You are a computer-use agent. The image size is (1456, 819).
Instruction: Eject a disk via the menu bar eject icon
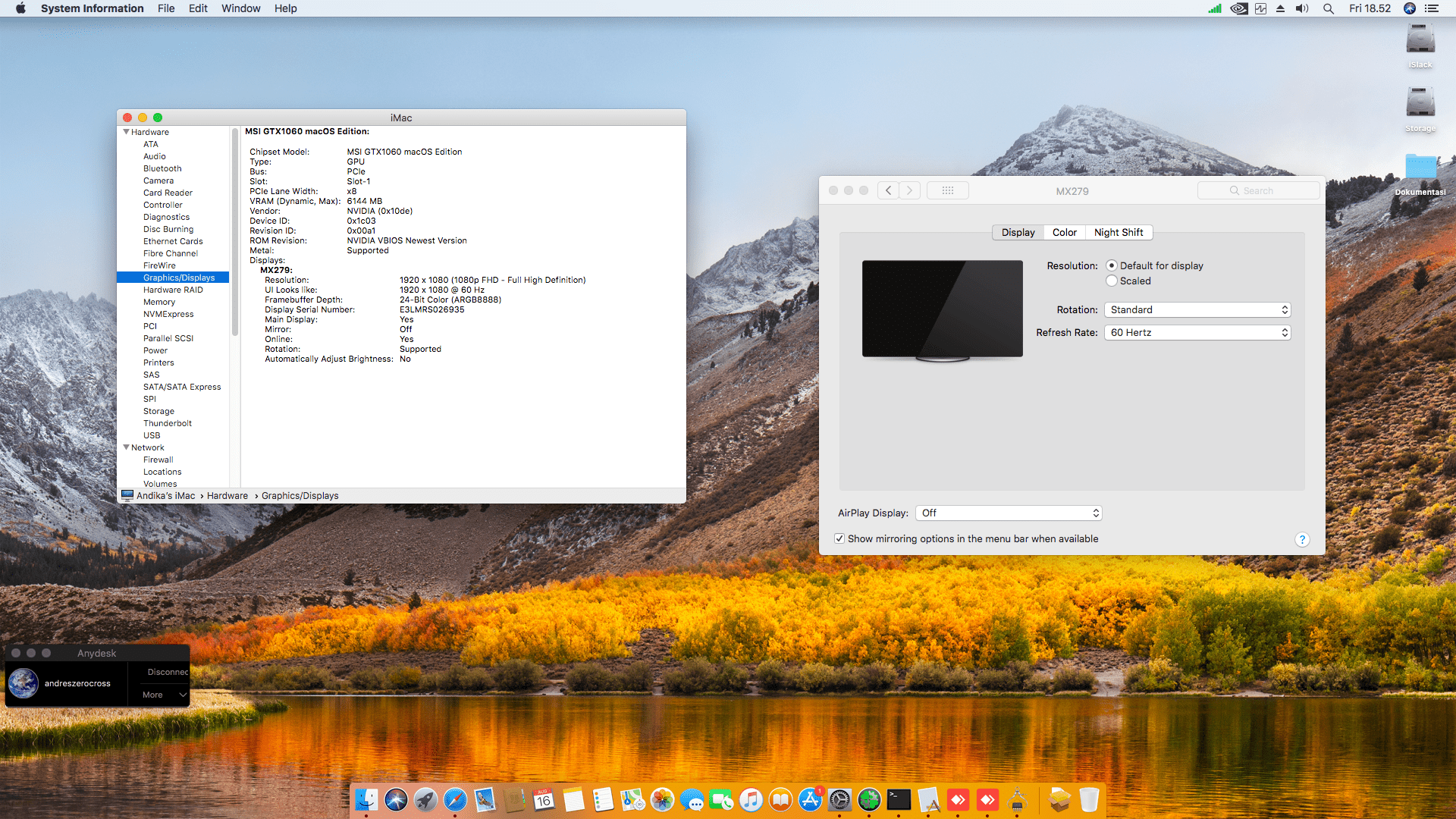pyautogui.click(x=1280, y=8)
